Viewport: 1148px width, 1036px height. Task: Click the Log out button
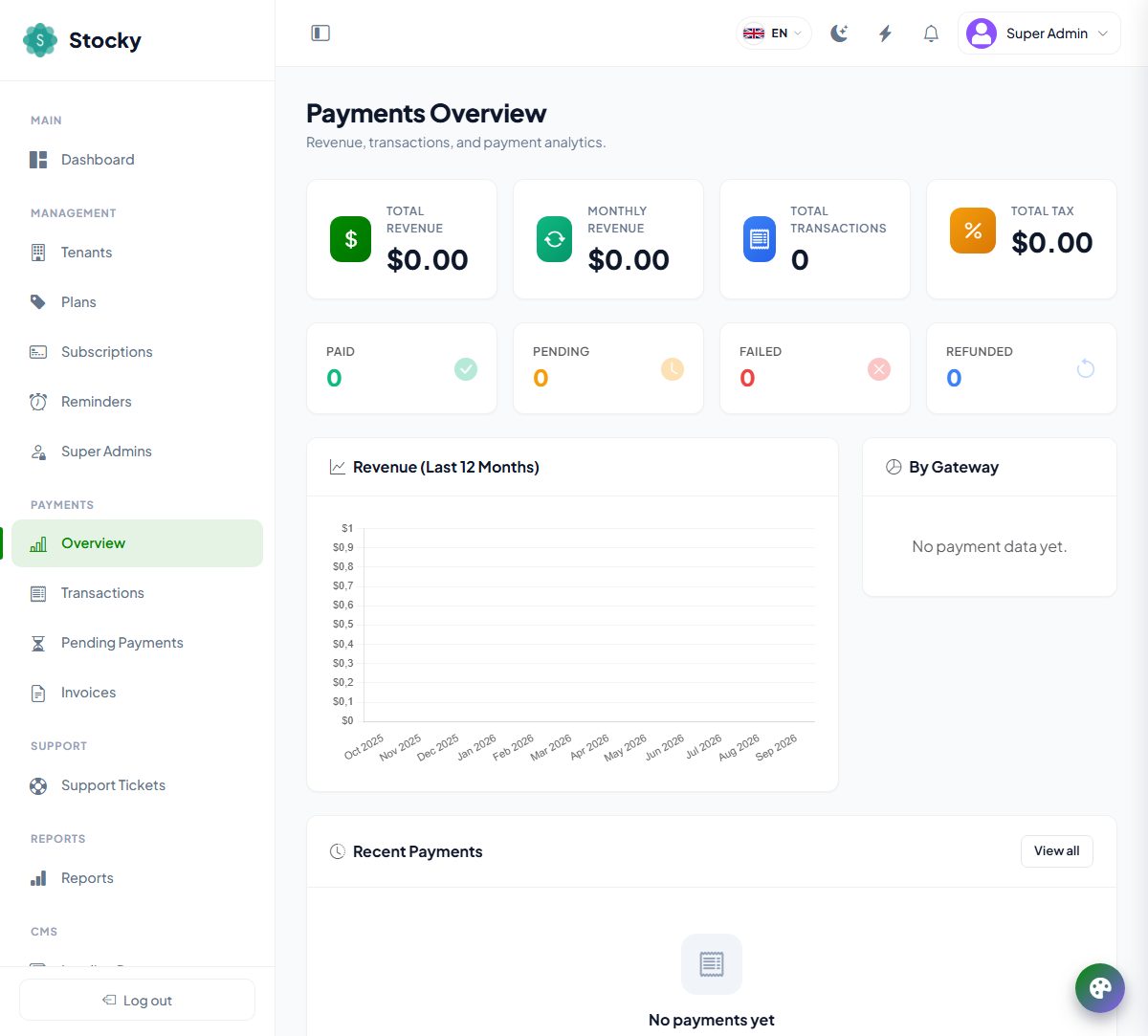click(137, 1000)
